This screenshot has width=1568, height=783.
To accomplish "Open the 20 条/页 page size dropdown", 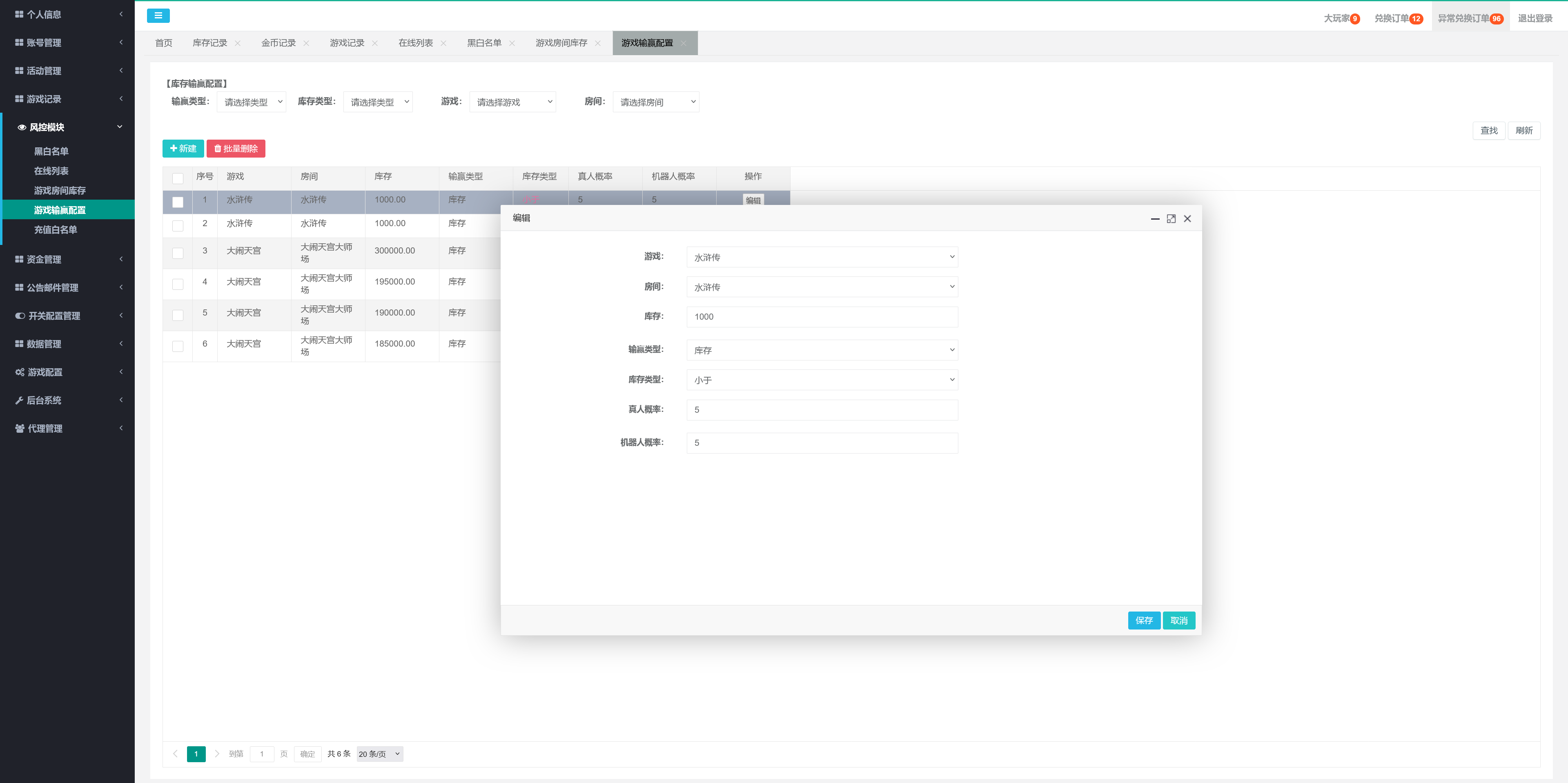I will [379, 754].
